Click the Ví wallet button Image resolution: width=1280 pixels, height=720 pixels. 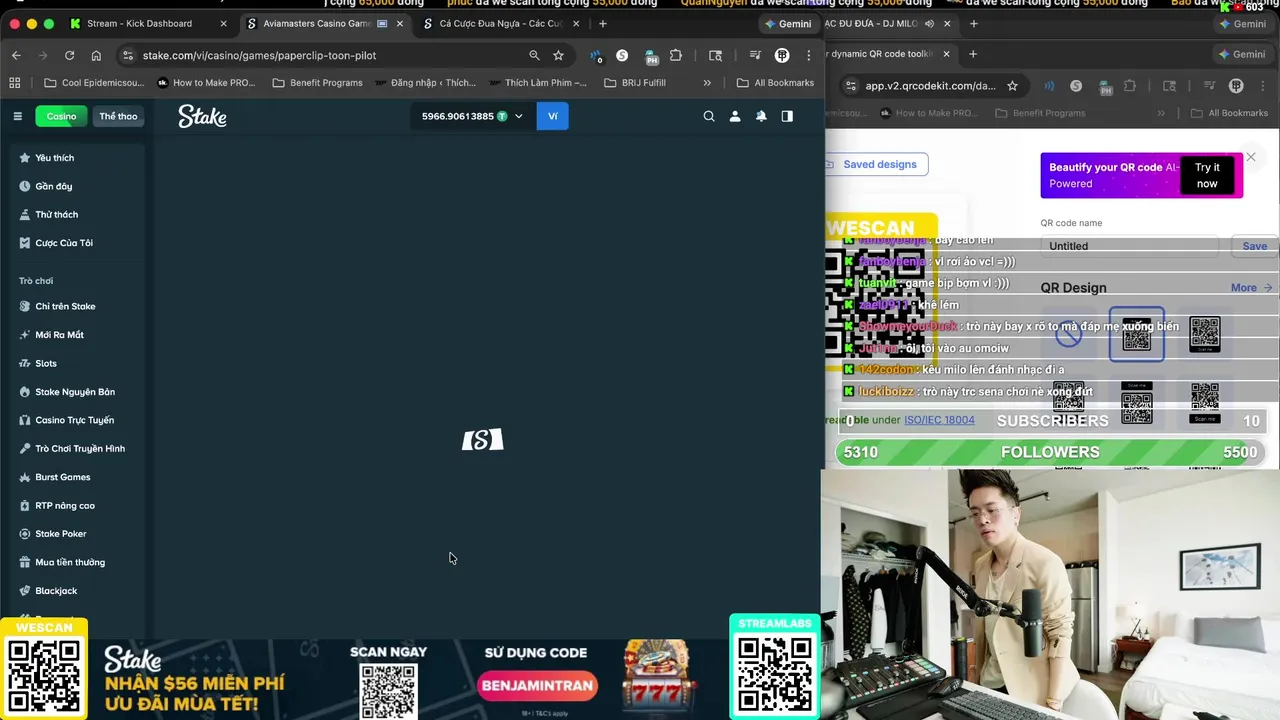tap(553, 116)
